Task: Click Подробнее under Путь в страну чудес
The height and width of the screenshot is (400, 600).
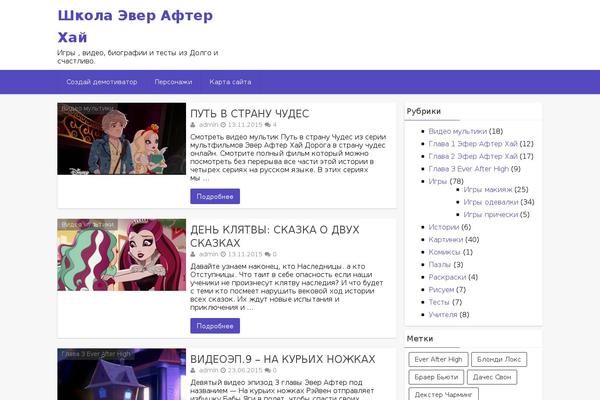Action: [215, 196]
